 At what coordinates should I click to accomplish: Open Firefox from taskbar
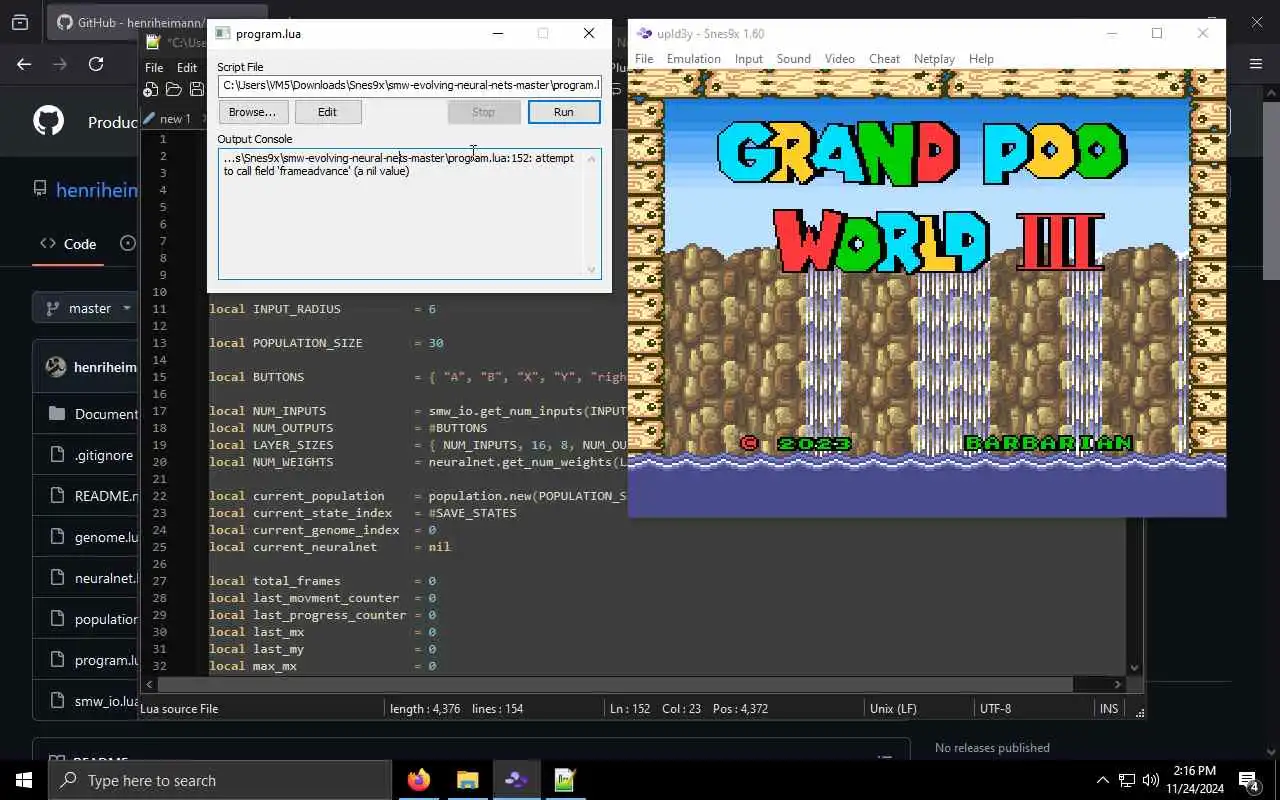point(419,780)
